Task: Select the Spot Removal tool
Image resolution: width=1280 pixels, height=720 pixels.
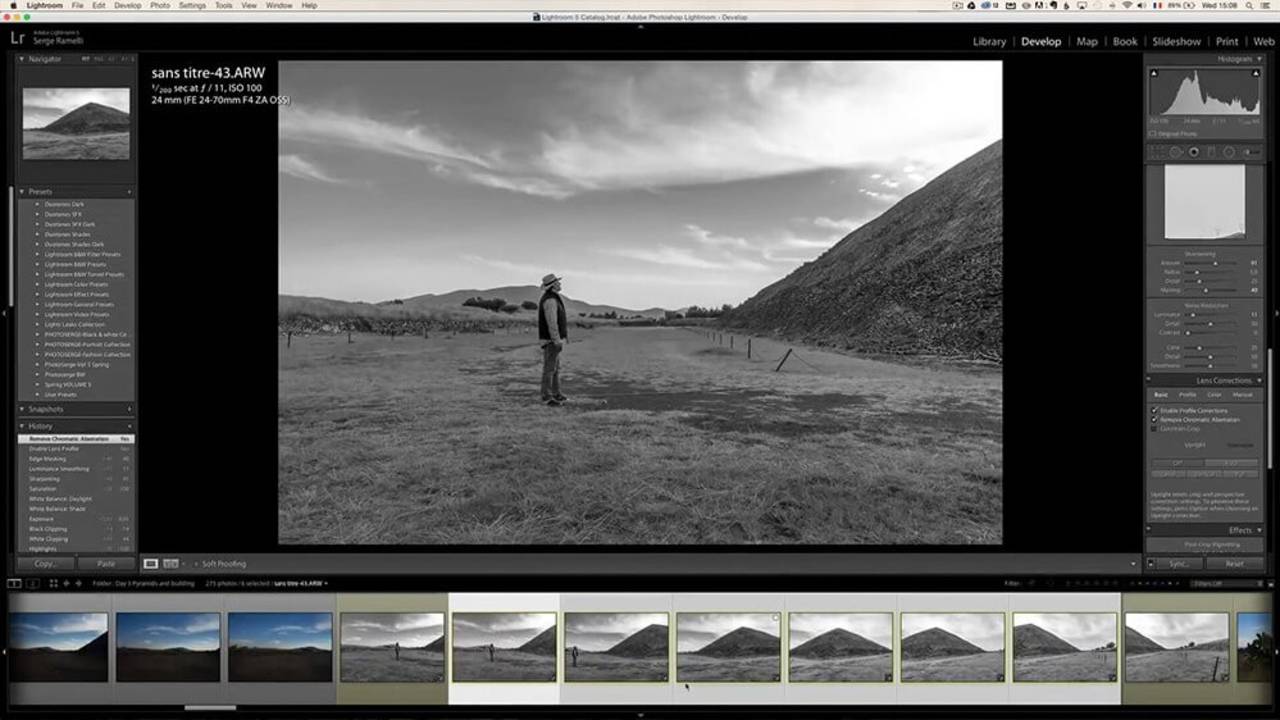Action: [x=1175, y=152]
